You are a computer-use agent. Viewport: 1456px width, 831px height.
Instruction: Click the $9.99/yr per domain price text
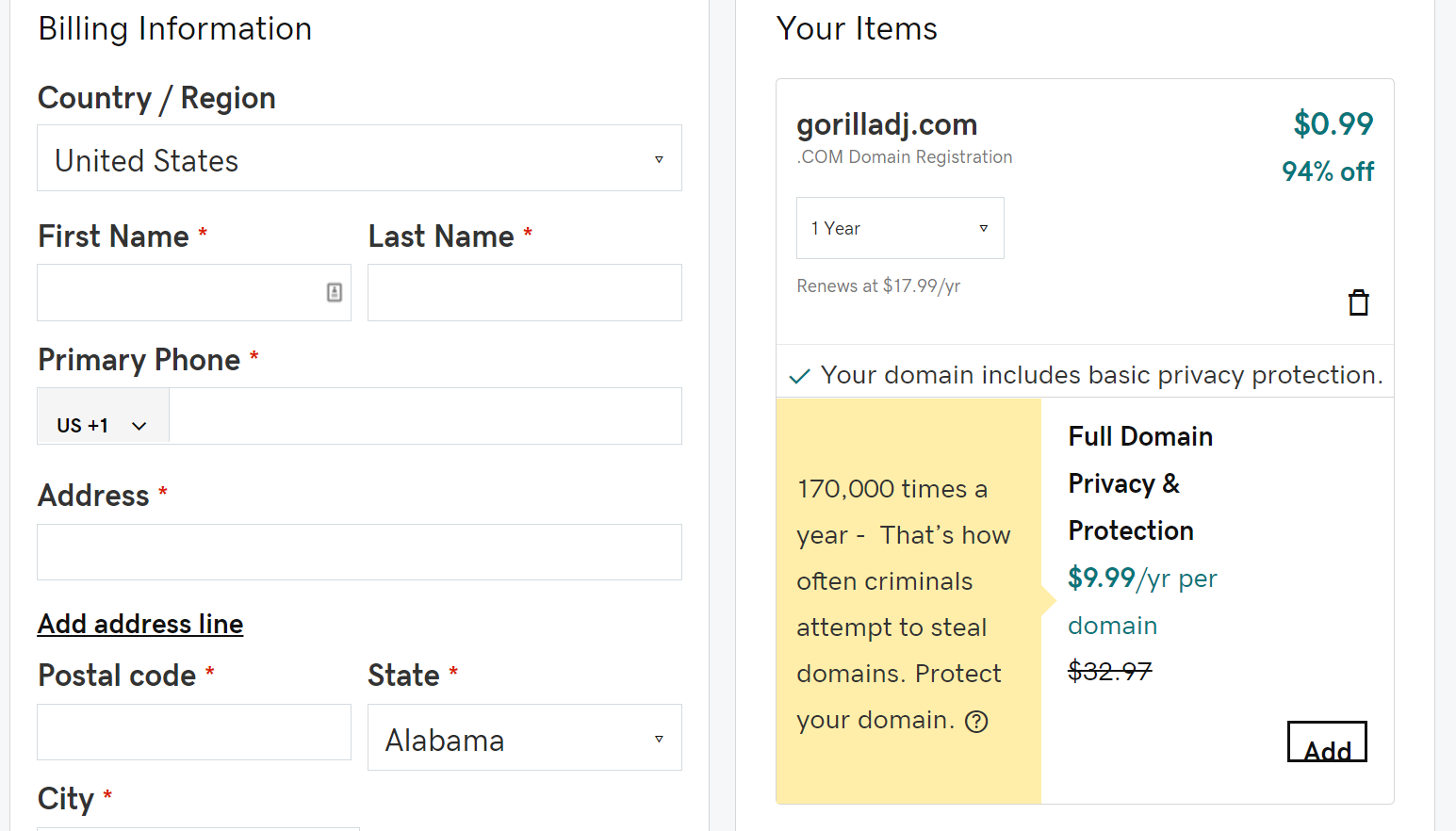click(1142, 601)
